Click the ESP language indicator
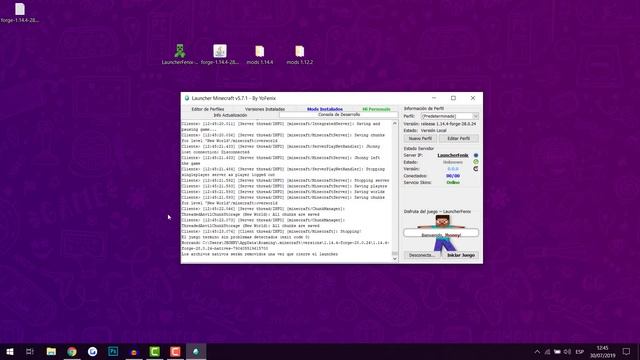This screenshot has height=360, width=640. (x=580, y=351)
